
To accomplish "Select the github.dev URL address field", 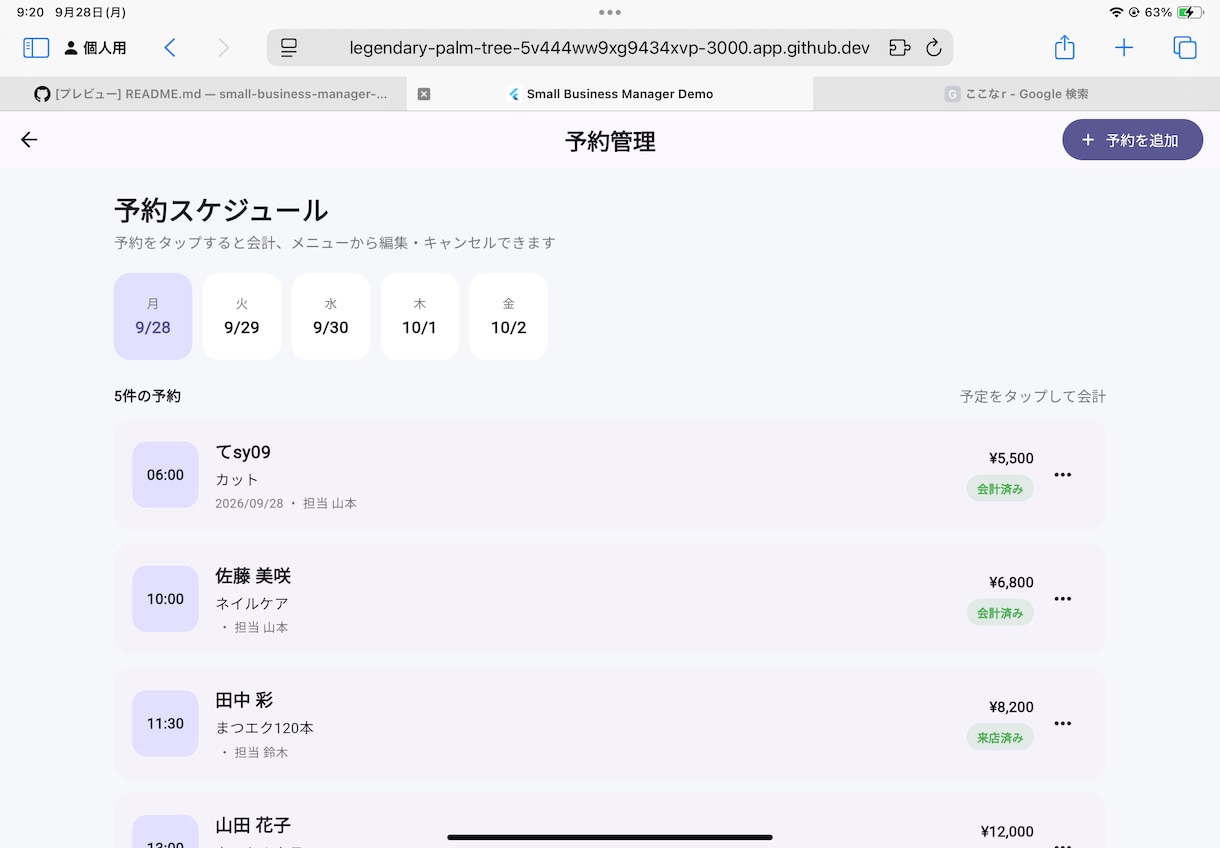I will pos(609,47).
